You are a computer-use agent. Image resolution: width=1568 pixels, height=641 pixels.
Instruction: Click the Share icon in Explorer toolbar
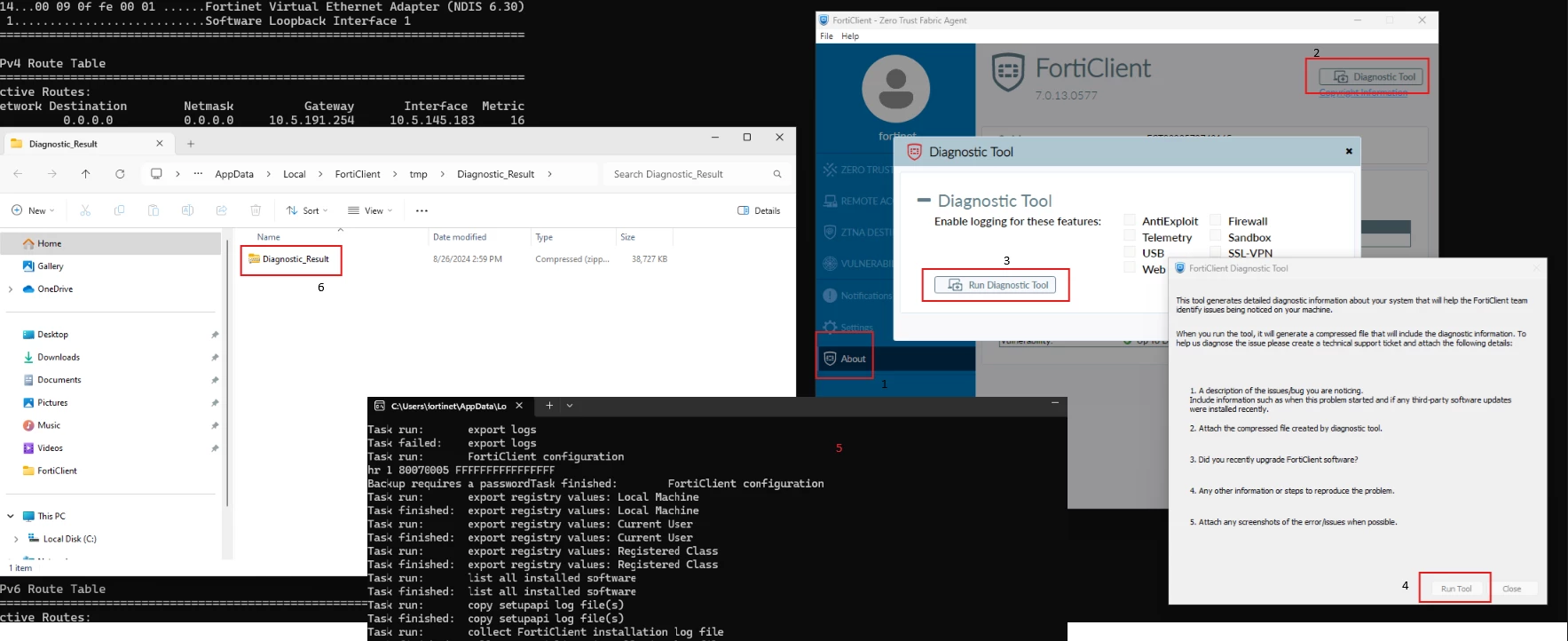pyautogui.click(x=221, y=210)
